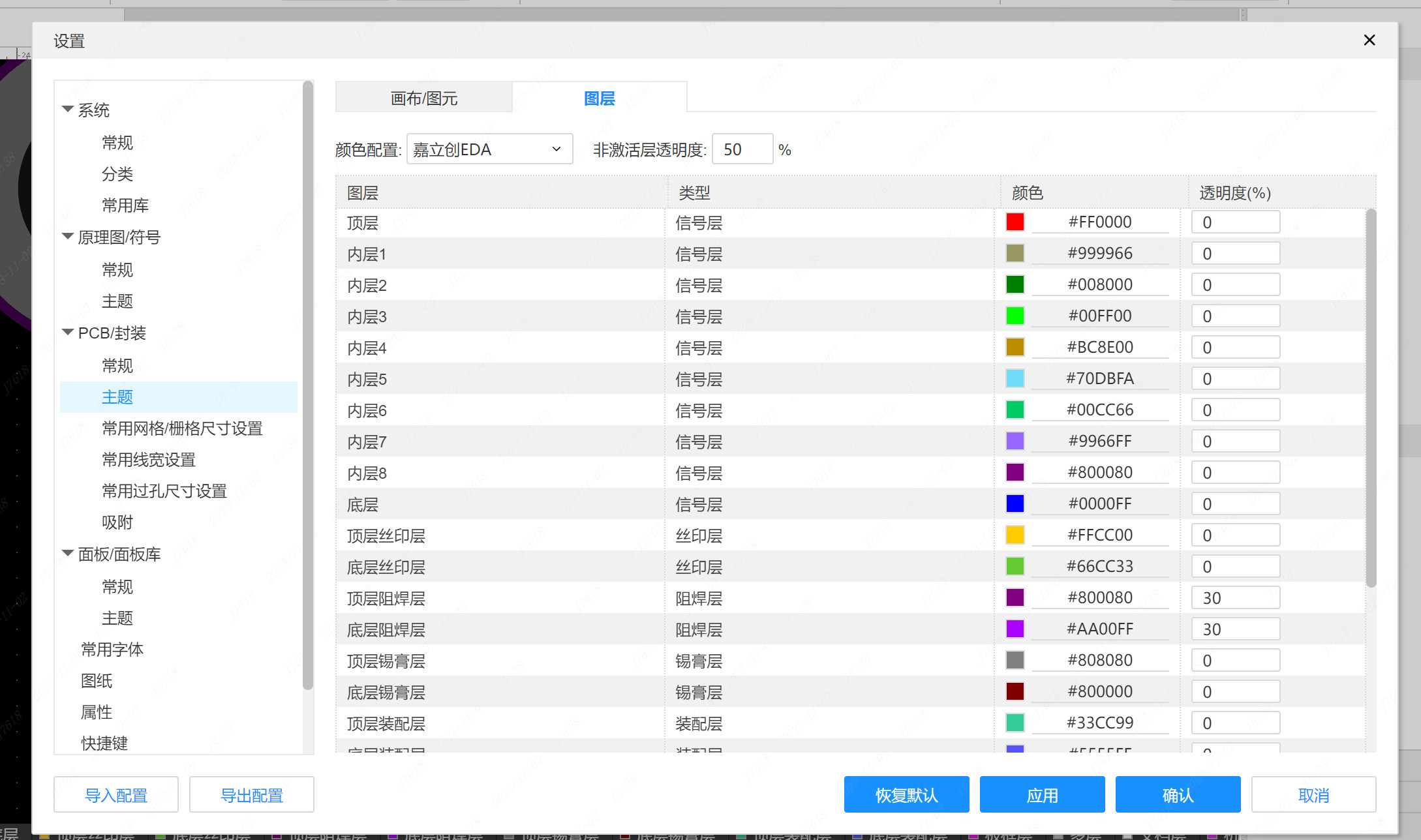Click the 底层阻焊层 transparency field showing 30

coord(1236,629)
